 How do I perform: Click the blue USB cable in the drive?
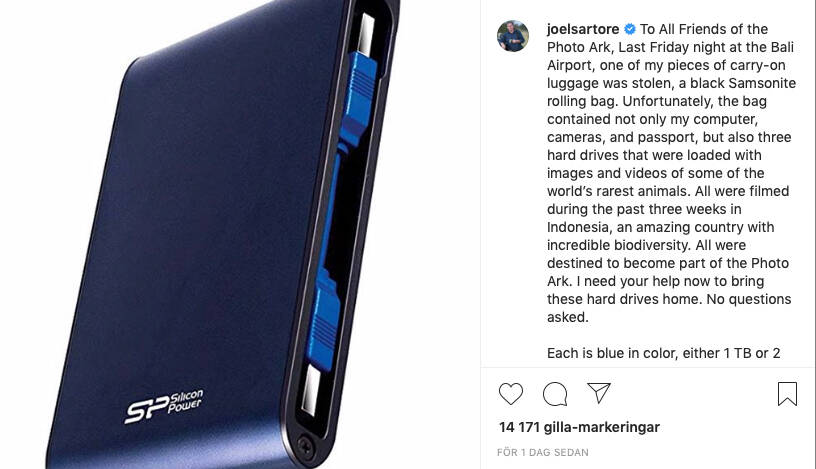tap(341, 208)
